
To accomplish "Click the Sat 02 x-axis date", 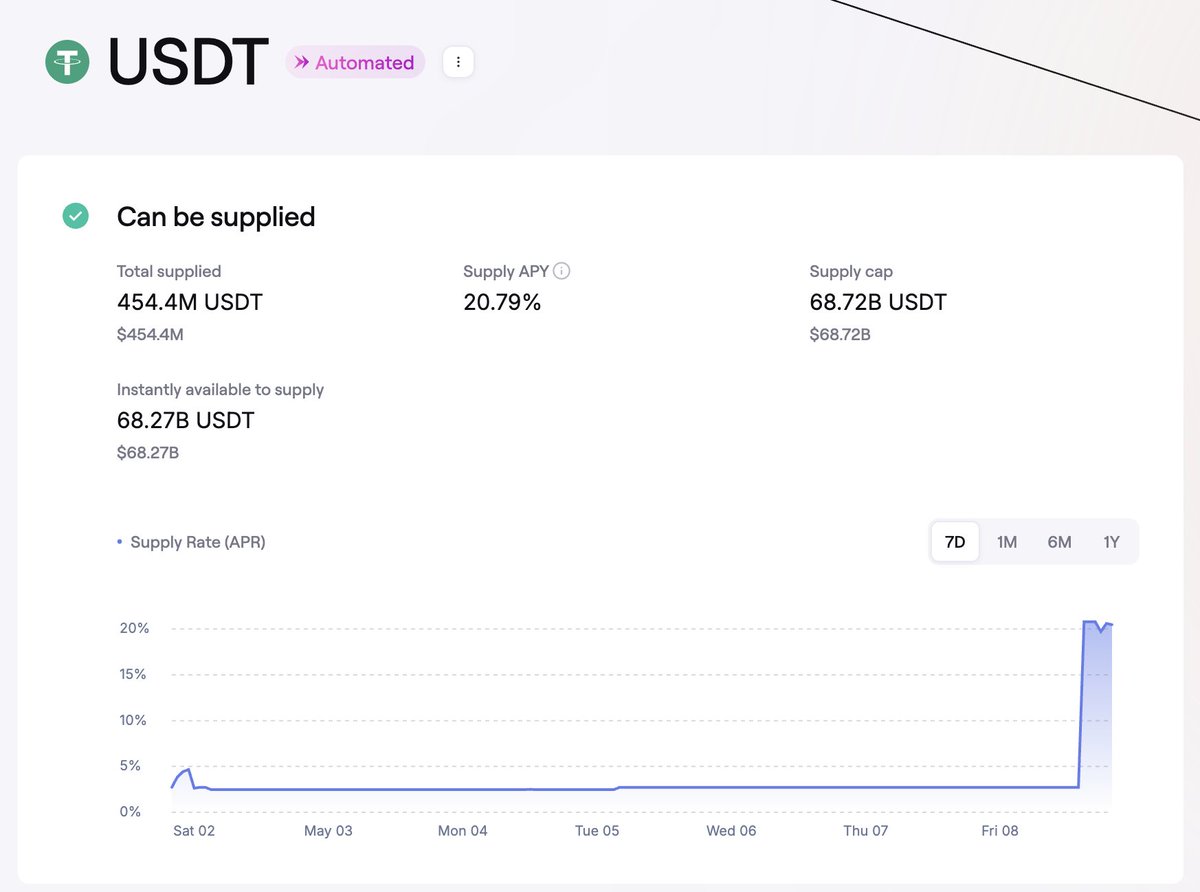I will click(194, 831).
